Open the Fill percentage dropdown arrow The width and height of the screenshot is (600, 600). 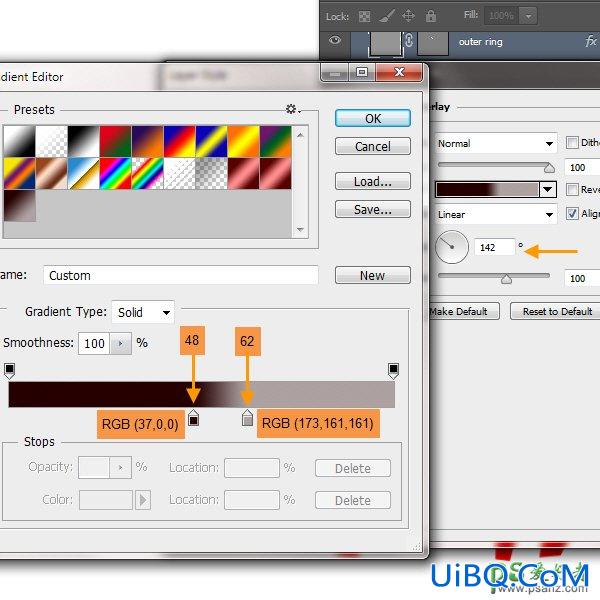[x=528, y=16]
